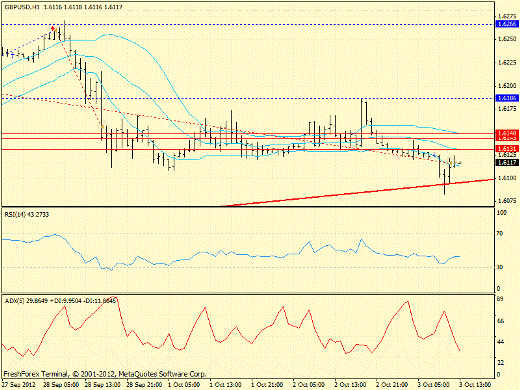Click the 2 Oct 13:00 time label

point(351,384)
